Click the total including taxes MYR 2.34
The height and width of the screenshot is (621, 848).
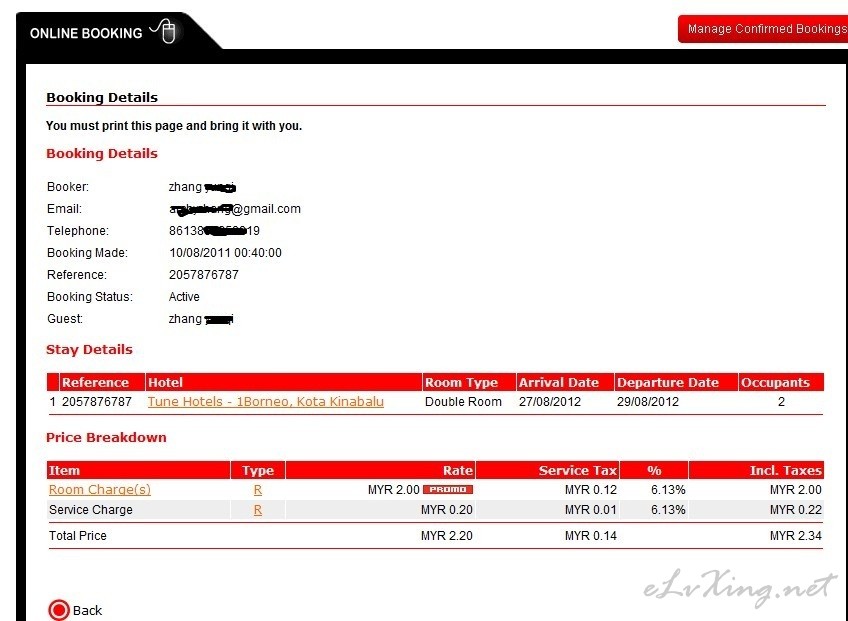pyautogui.click(x=796, y=536)
